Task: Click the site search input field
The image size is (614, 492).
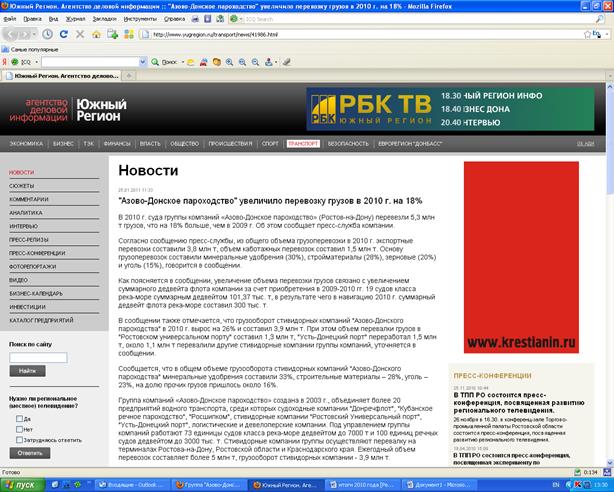Action: 38,357
